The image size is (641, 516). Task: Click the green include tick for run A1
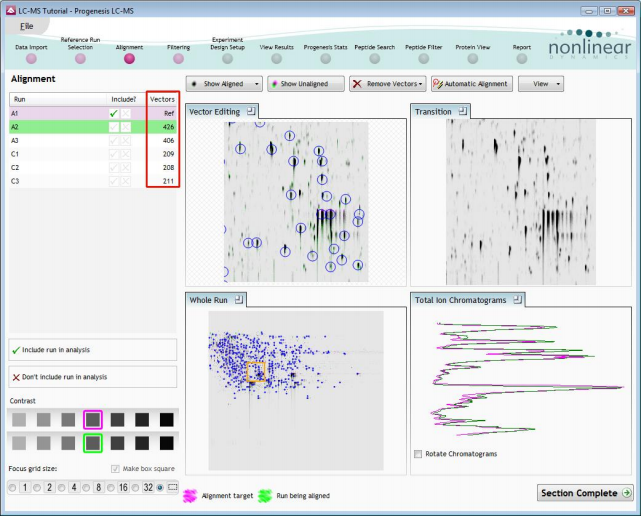114,113
